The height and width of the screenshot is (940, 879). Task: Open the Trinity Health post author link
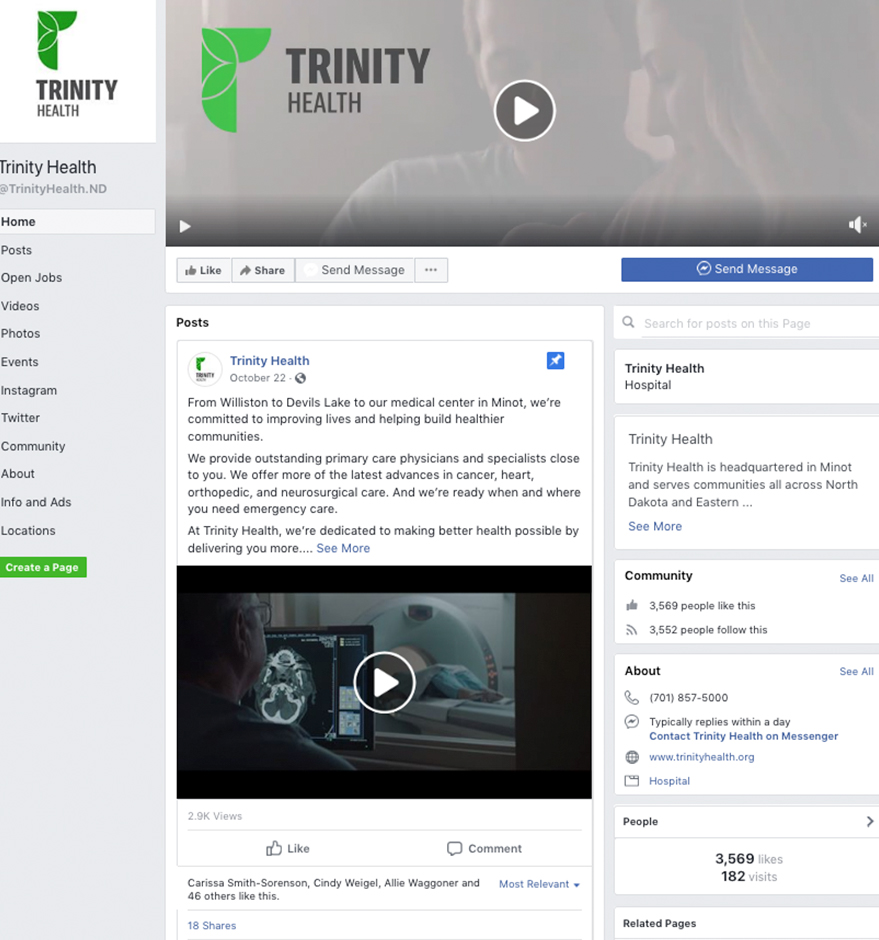pyautogui.click(x=270, y=361)
